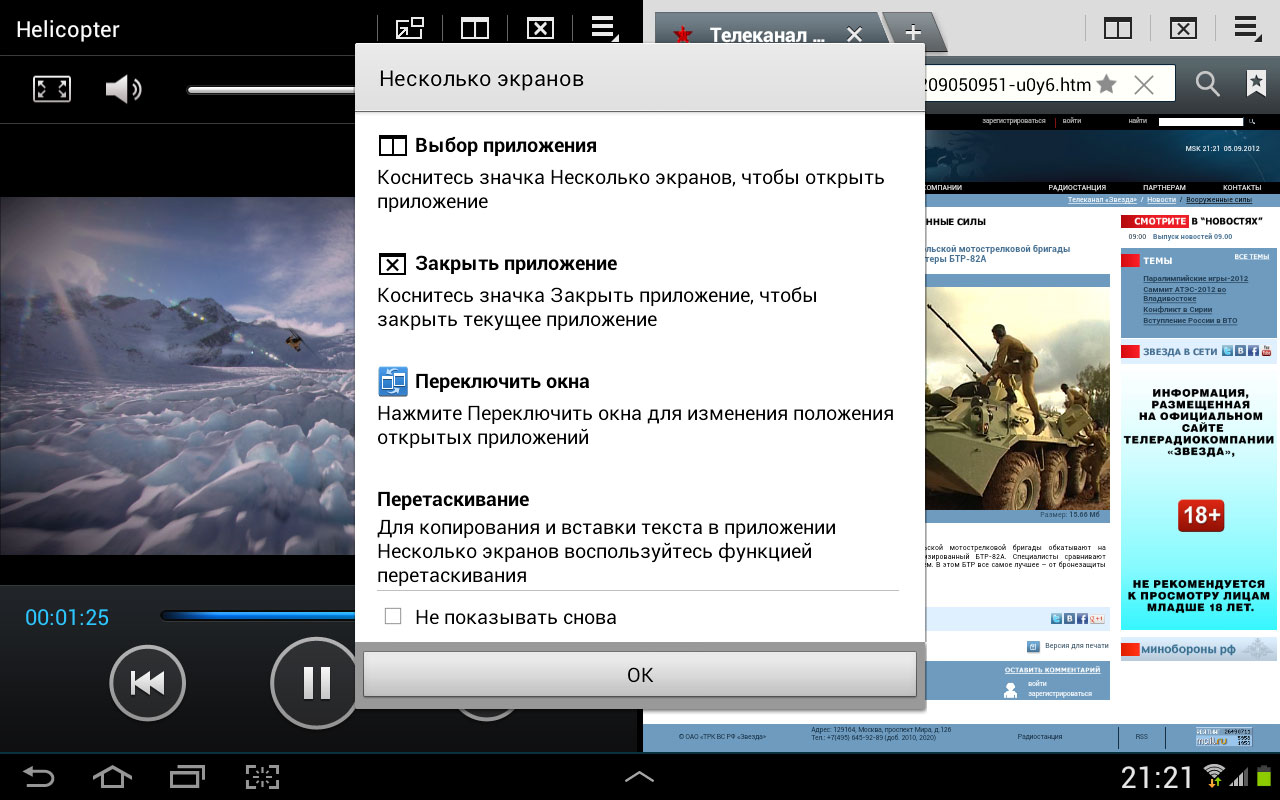Click the 00:01:25 elapsed time
This screenshot has width=1280, height=800.
point(67,618)
